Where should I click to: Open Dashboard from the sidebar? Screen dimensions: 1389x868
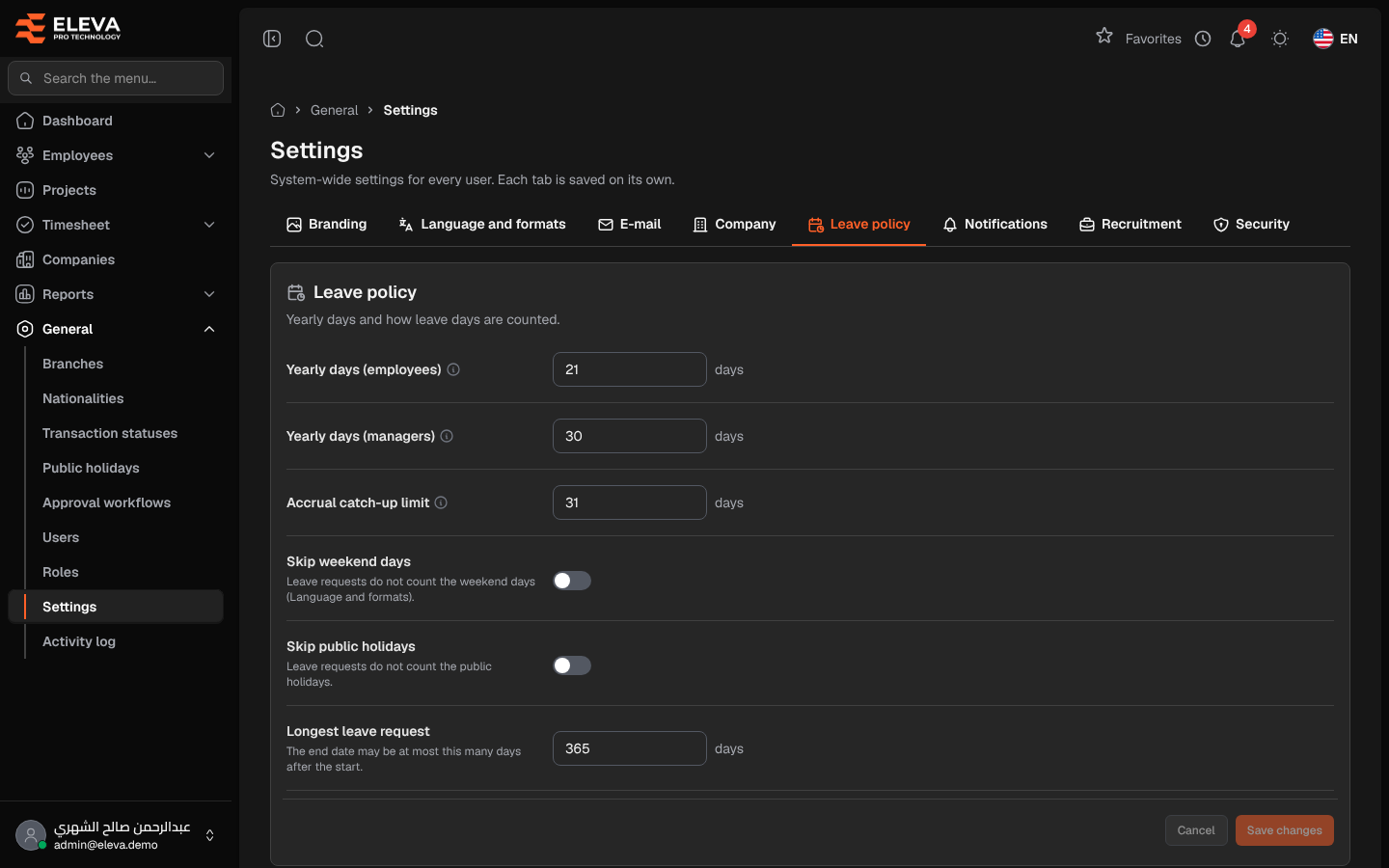(x=116, y=121)
